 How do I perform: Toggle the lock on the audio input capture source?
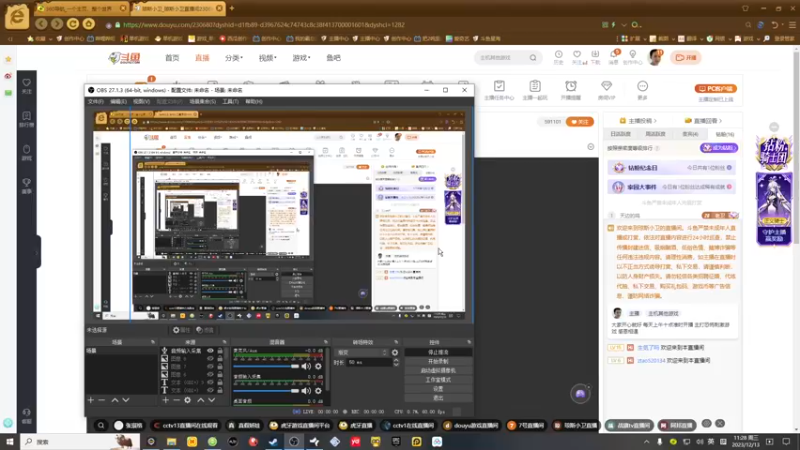tap(220, 351)
